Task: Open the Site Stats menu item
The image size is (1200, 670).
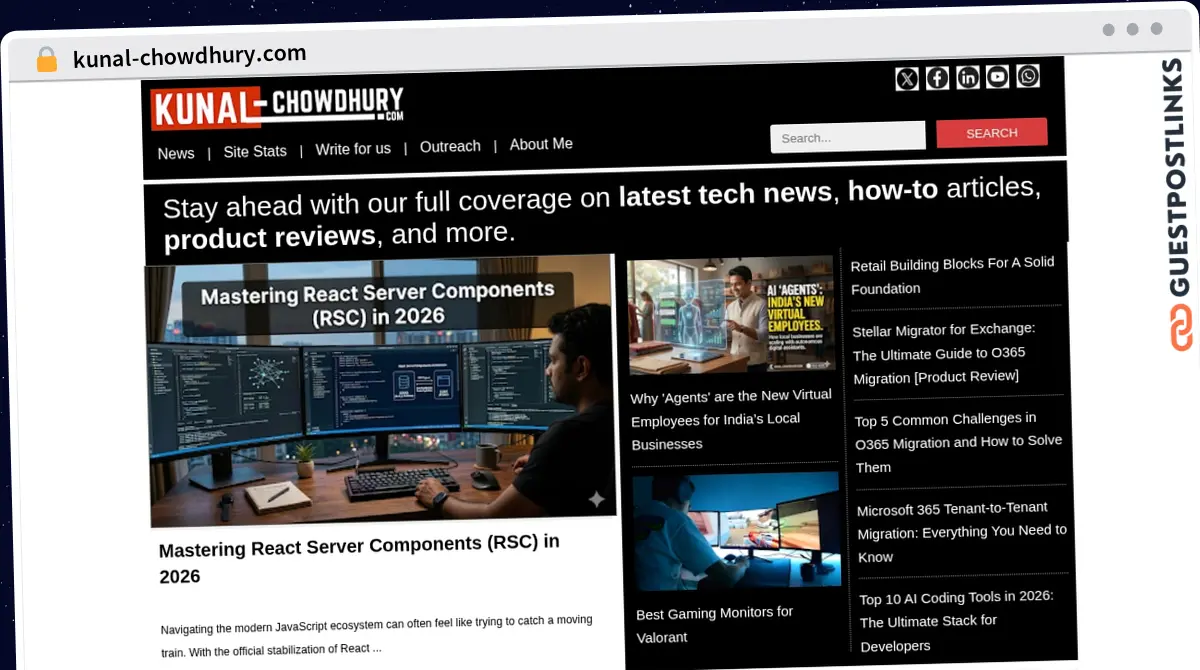Action: pyautogui.click(x=255, y=151)
